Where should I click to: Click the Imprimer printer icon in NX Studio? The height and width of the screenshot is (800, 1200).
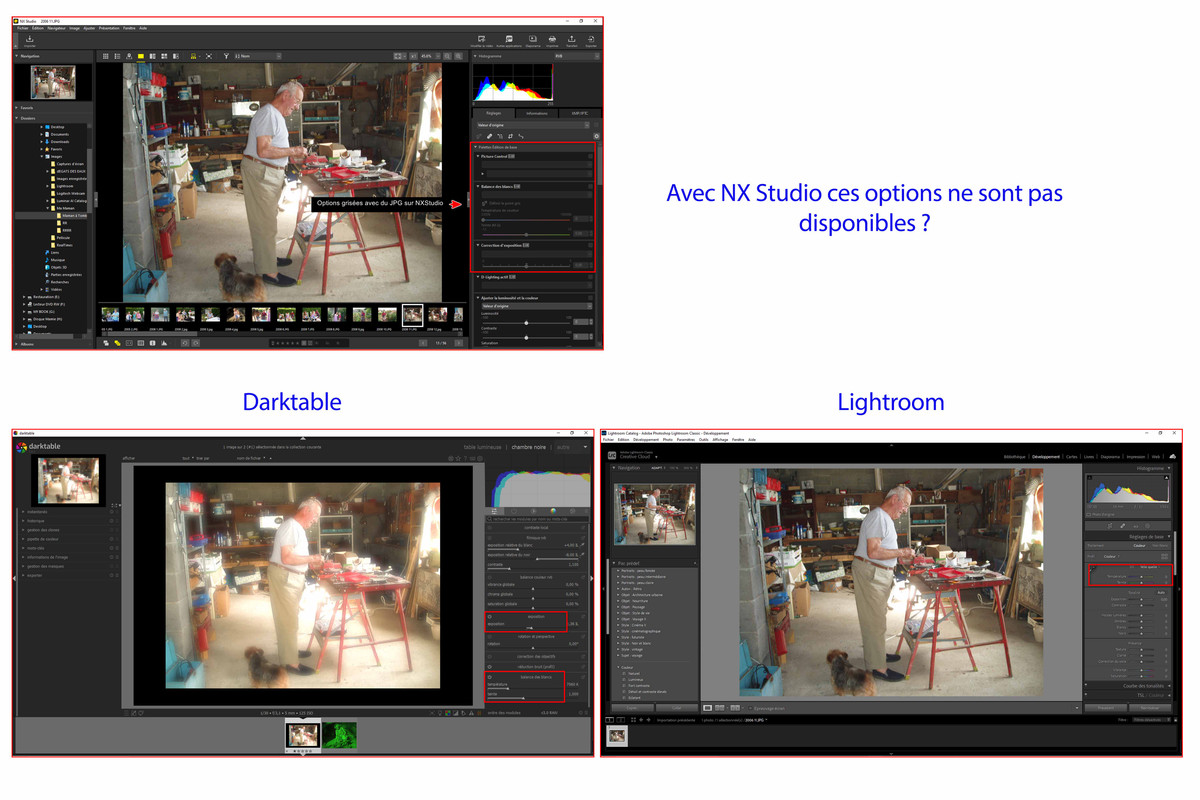pos(552,38)
